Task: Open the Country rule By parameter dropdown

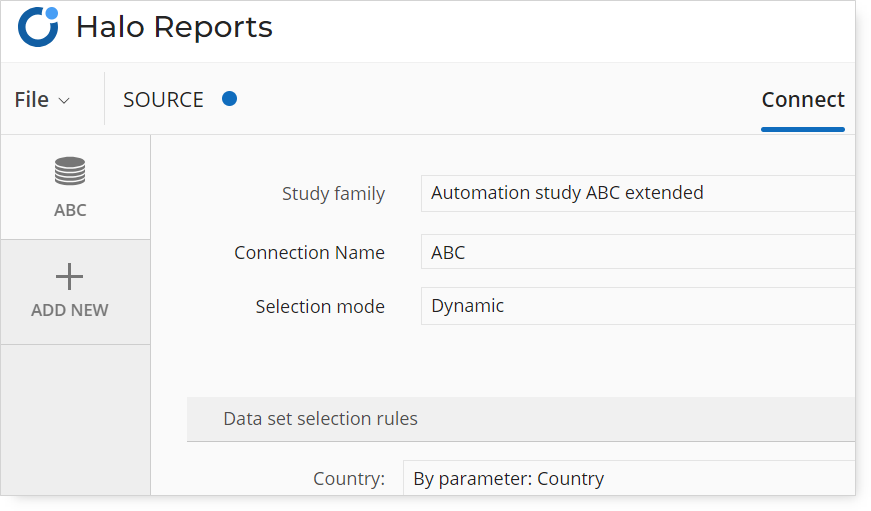Action: [x=629, y=478]
